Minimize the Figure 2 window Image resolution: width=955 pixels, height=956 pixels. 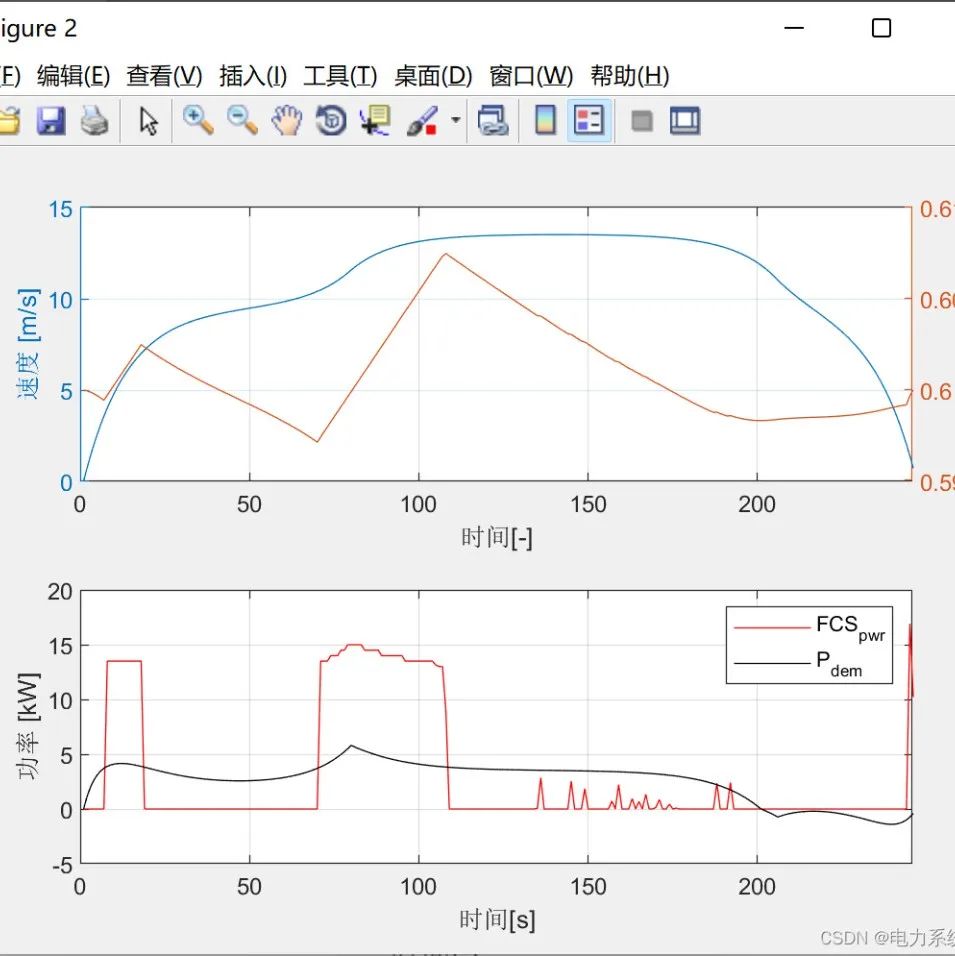[794, 28]
